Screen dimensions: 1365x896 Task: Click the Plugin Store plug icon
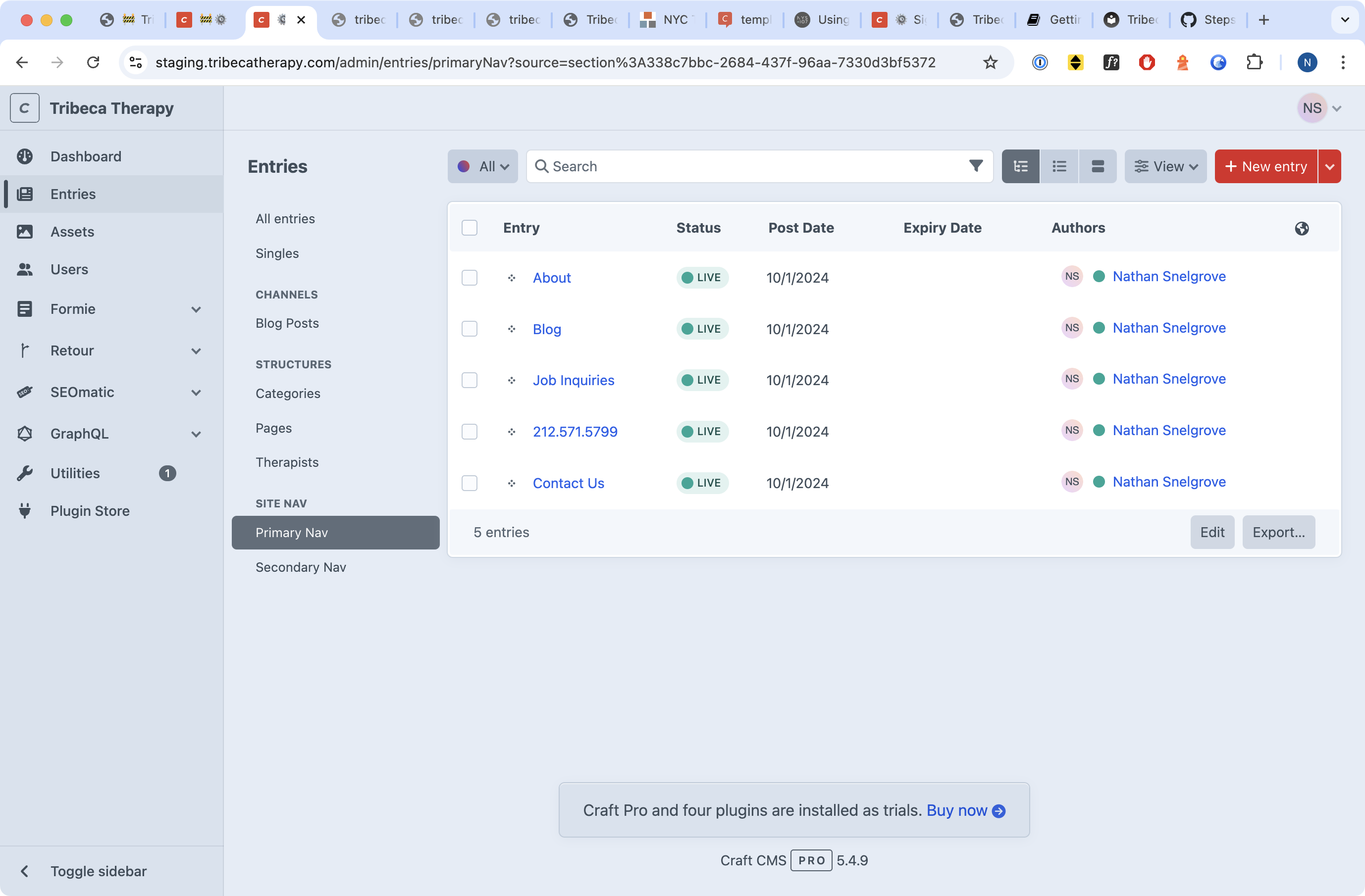coord(25,511)
